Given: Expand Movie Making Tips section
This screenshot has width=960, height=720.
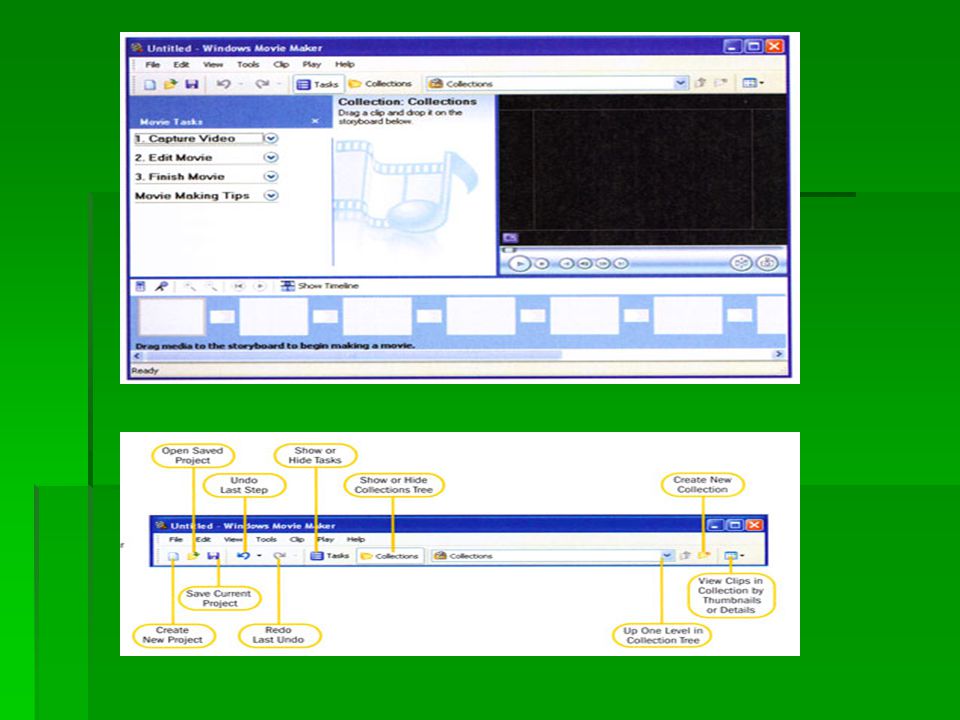Looking at the screenshot, I should pos(271,195).
